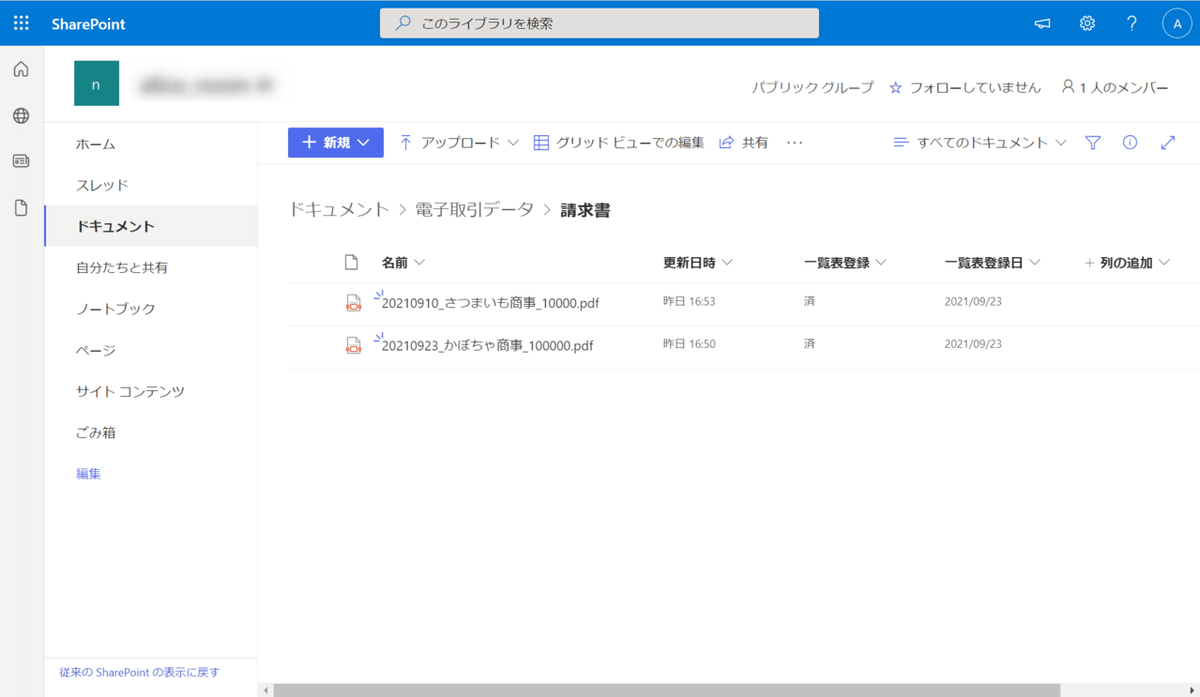The image size is (1200, 697).
Task: Select スレッド in the left navigation
Action: point(100,185)
